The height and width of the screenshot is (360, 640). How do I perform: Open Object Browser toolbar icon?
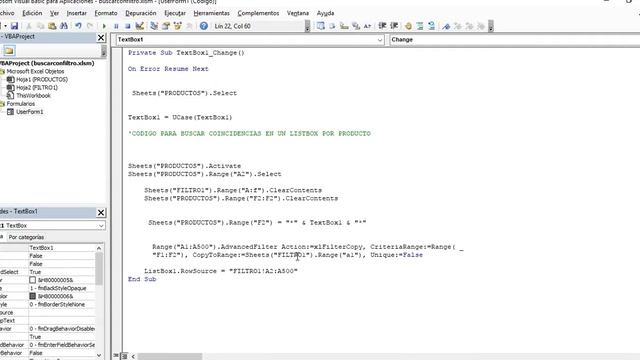[x=178, y=26]
